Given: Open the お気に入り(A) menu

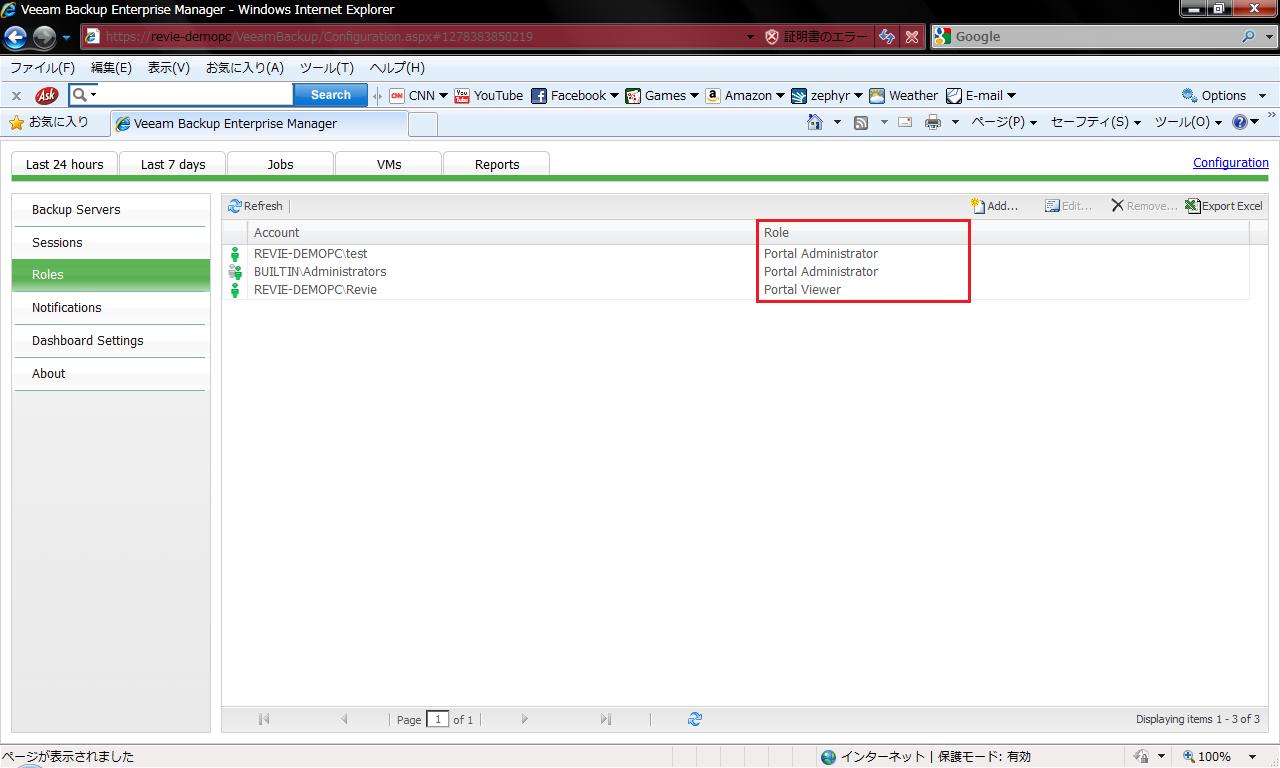Looking at the screenshot, I should point(245,68).
